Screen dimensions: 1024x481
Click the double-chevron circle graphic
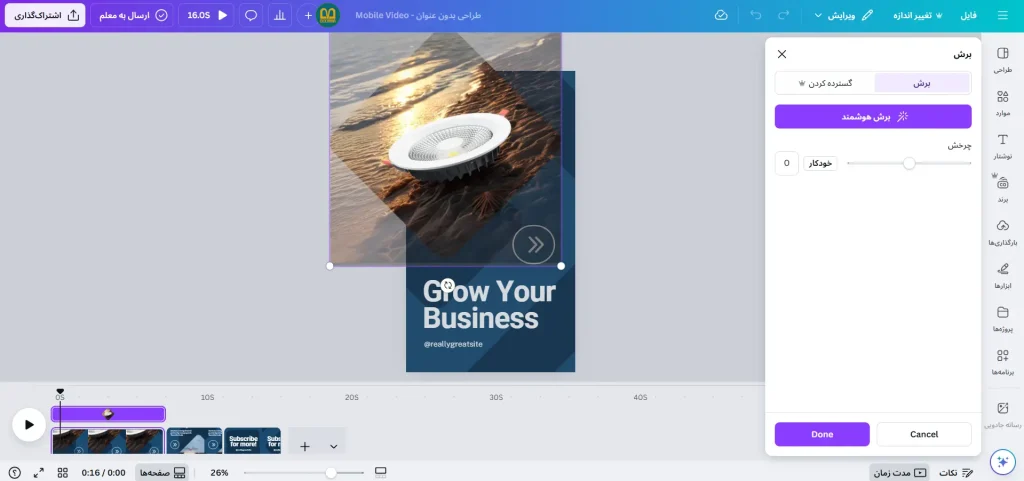534,245
